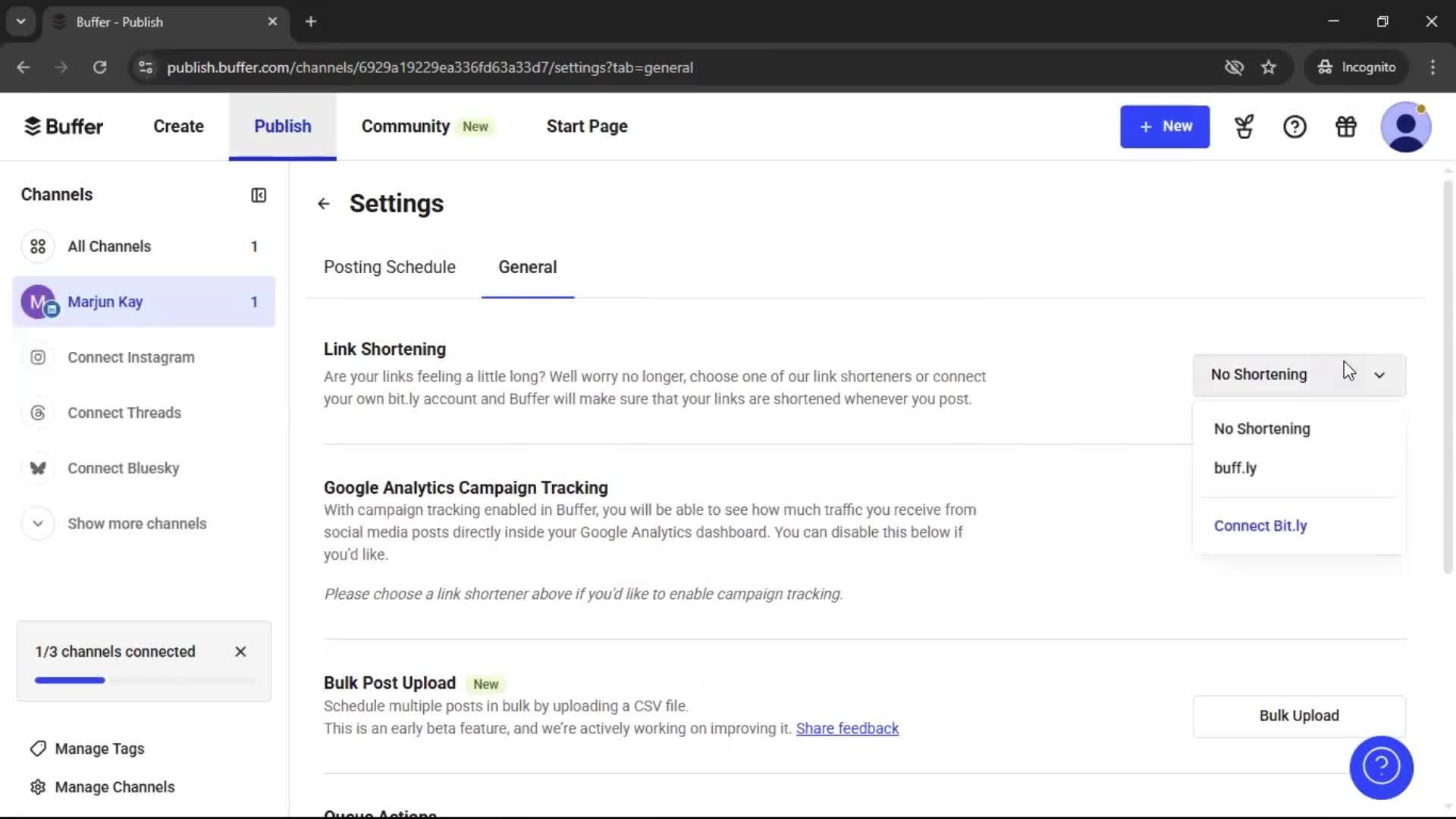Expand Show more channels
The image size is (1456, 819).
point(136,523)
